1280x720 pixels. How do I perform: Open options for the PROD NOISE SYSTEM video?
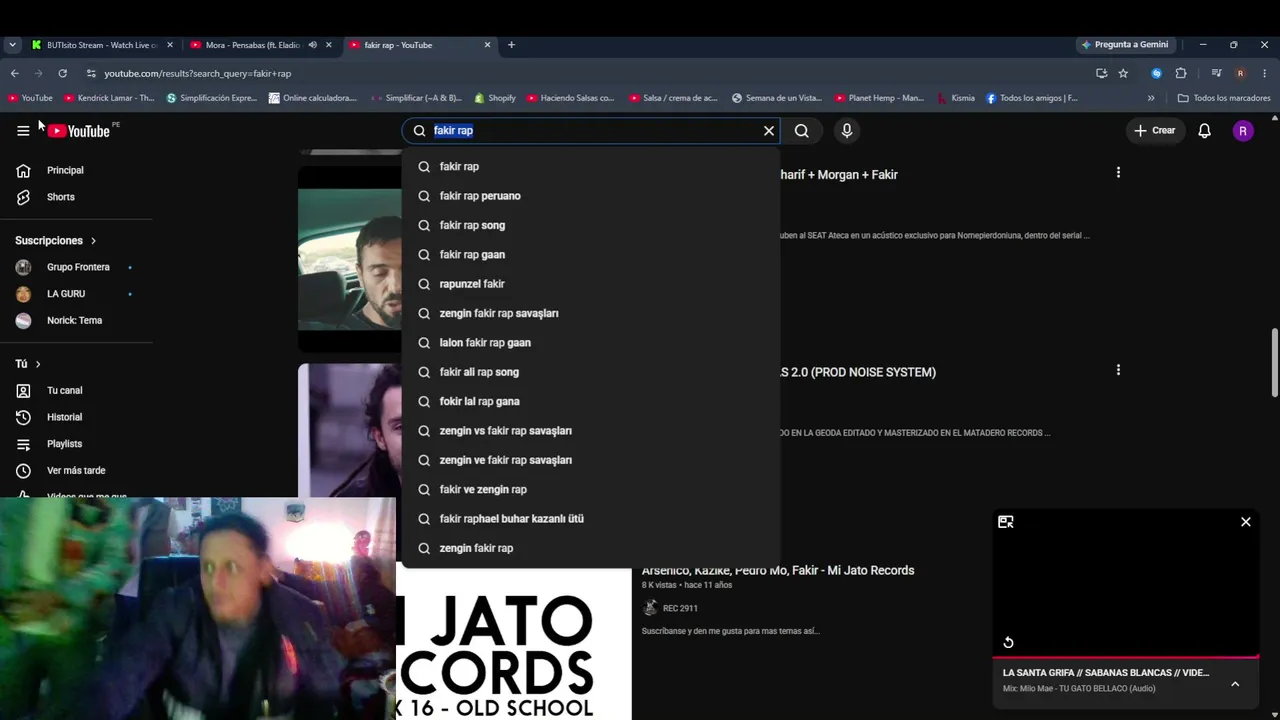[x=1118, y=370]
